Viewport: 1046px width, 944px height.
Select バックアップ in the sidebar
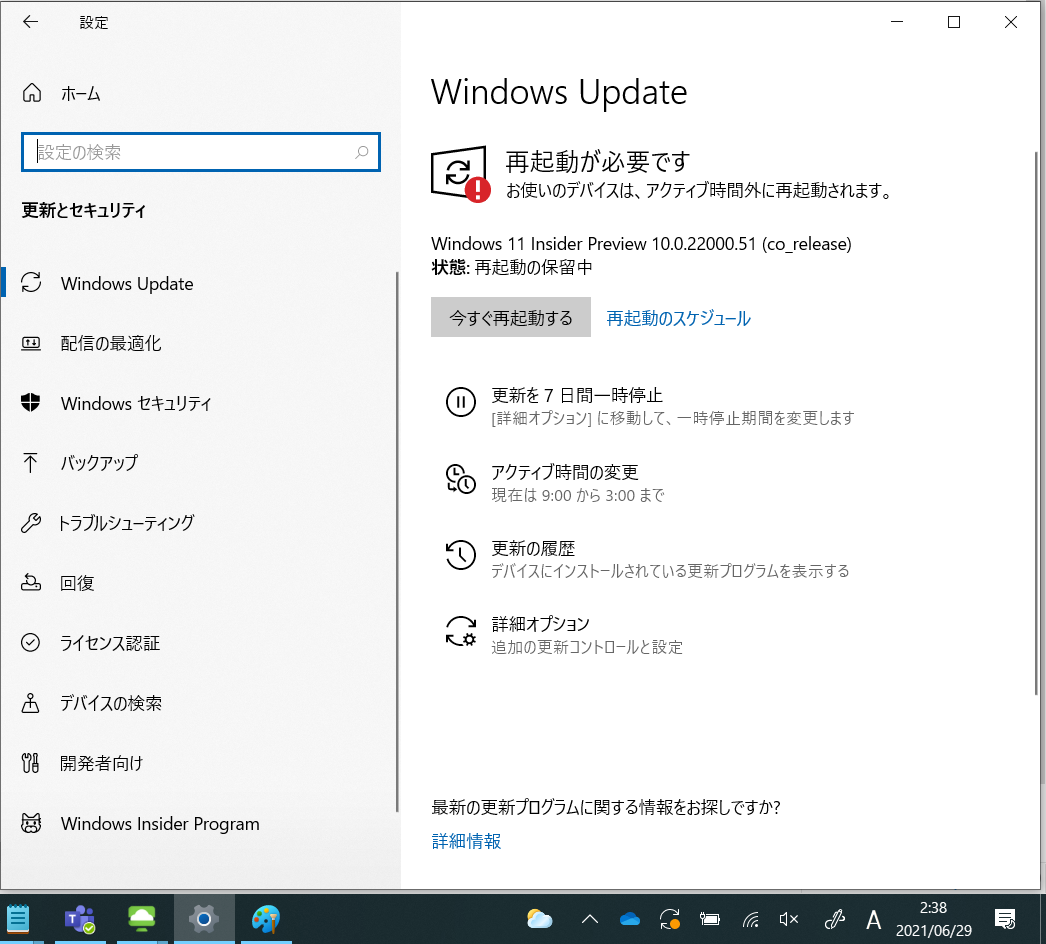tap(99, 462)
